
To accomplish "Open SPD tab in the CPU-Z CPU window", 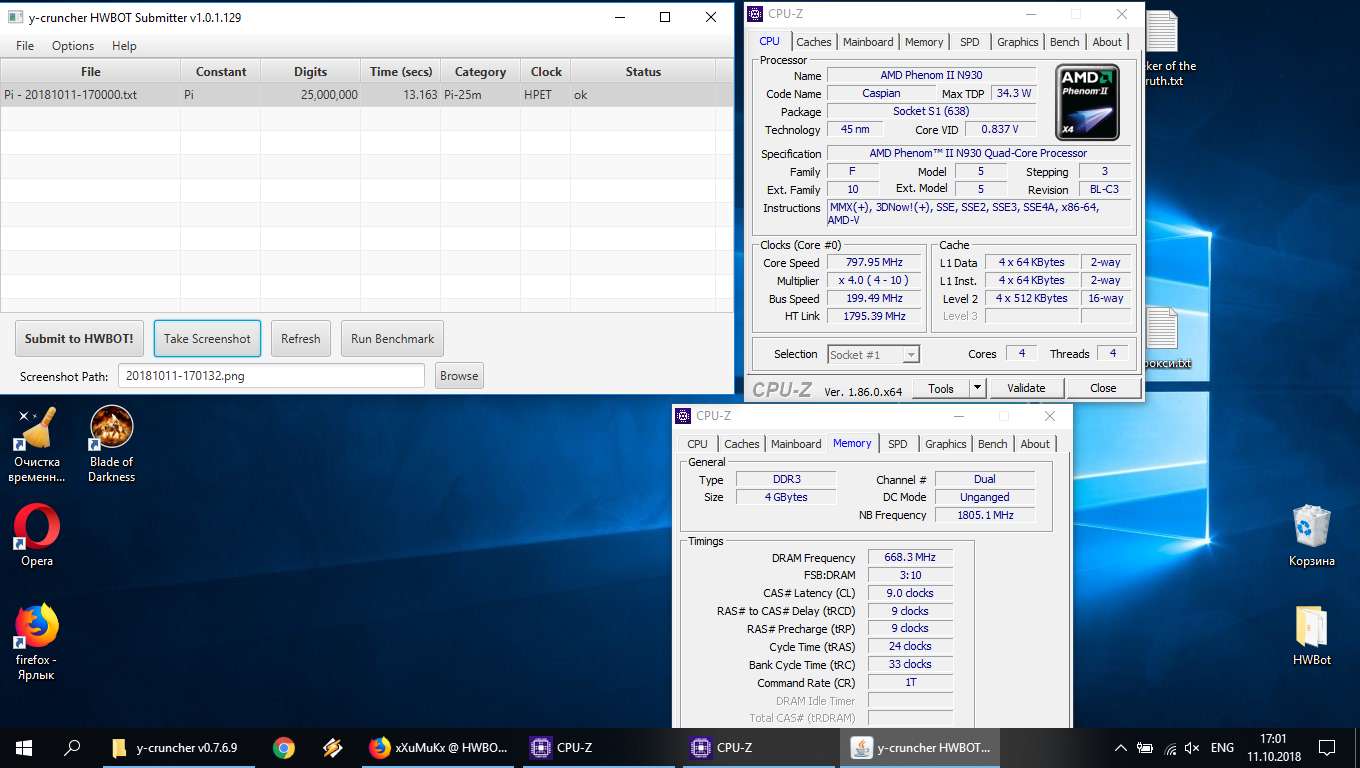I will (x=969, y=42).
